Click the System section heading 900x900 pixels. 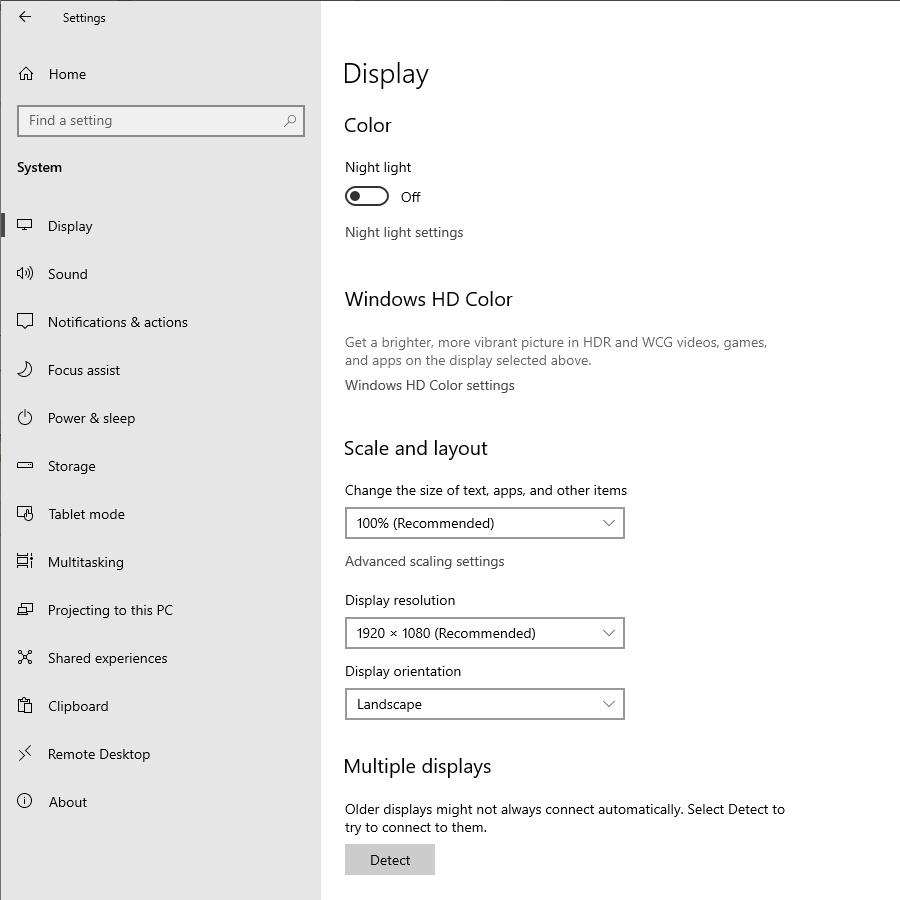[x=39, y=168]
